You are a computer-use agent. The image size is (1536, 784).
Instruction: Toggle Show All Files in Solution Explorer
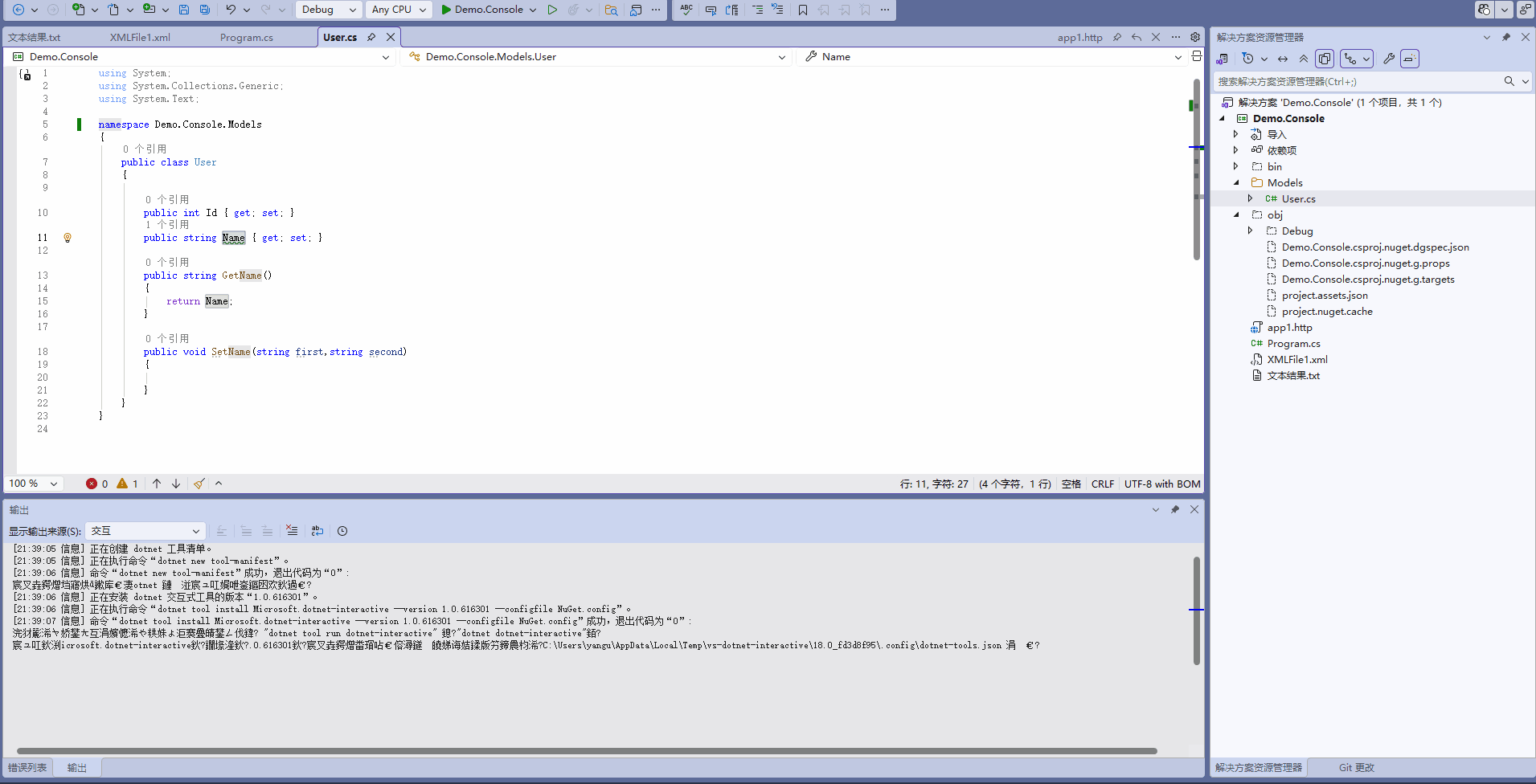(1325, 59)
